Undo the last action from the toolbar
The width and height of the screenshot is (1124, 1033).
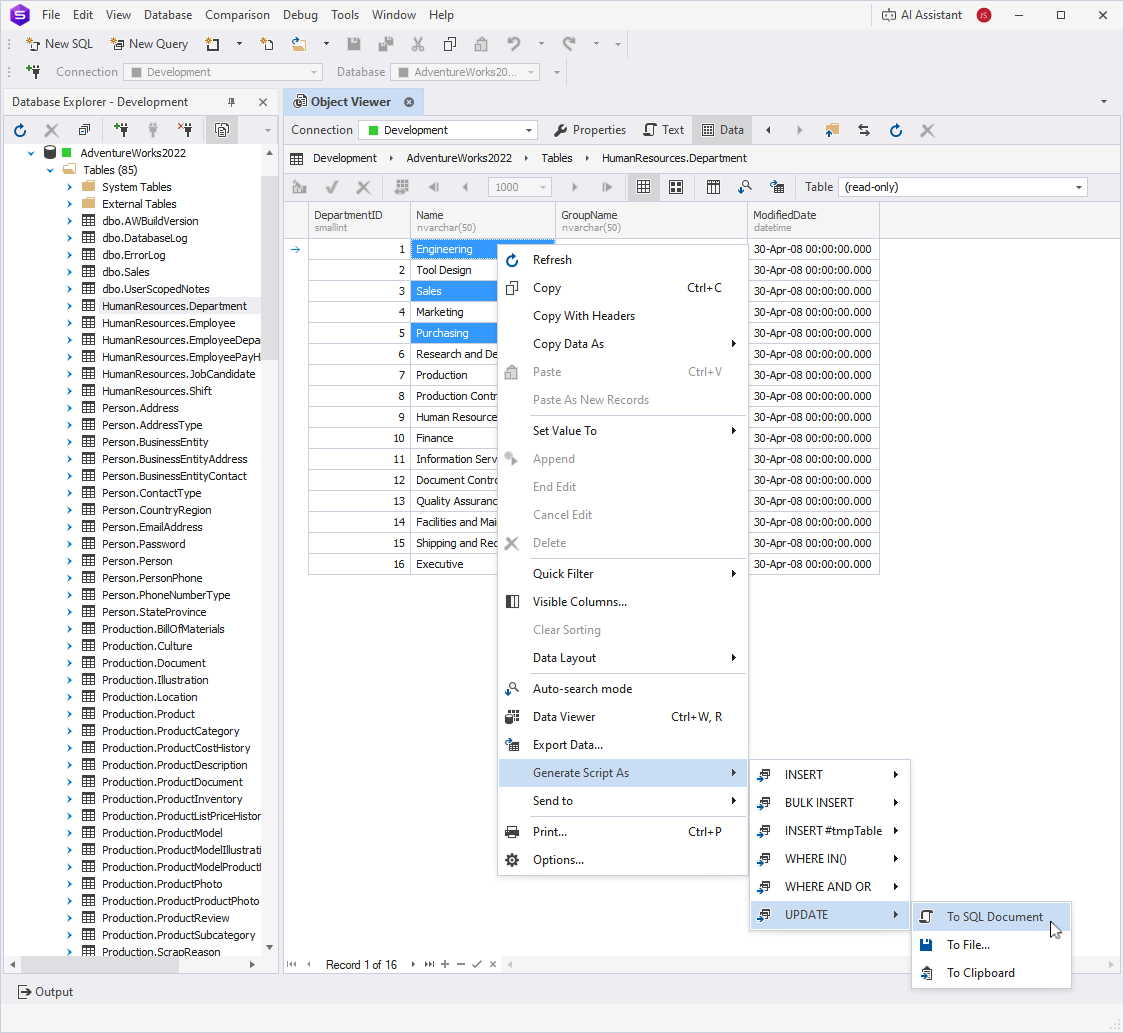pos(513,43)
